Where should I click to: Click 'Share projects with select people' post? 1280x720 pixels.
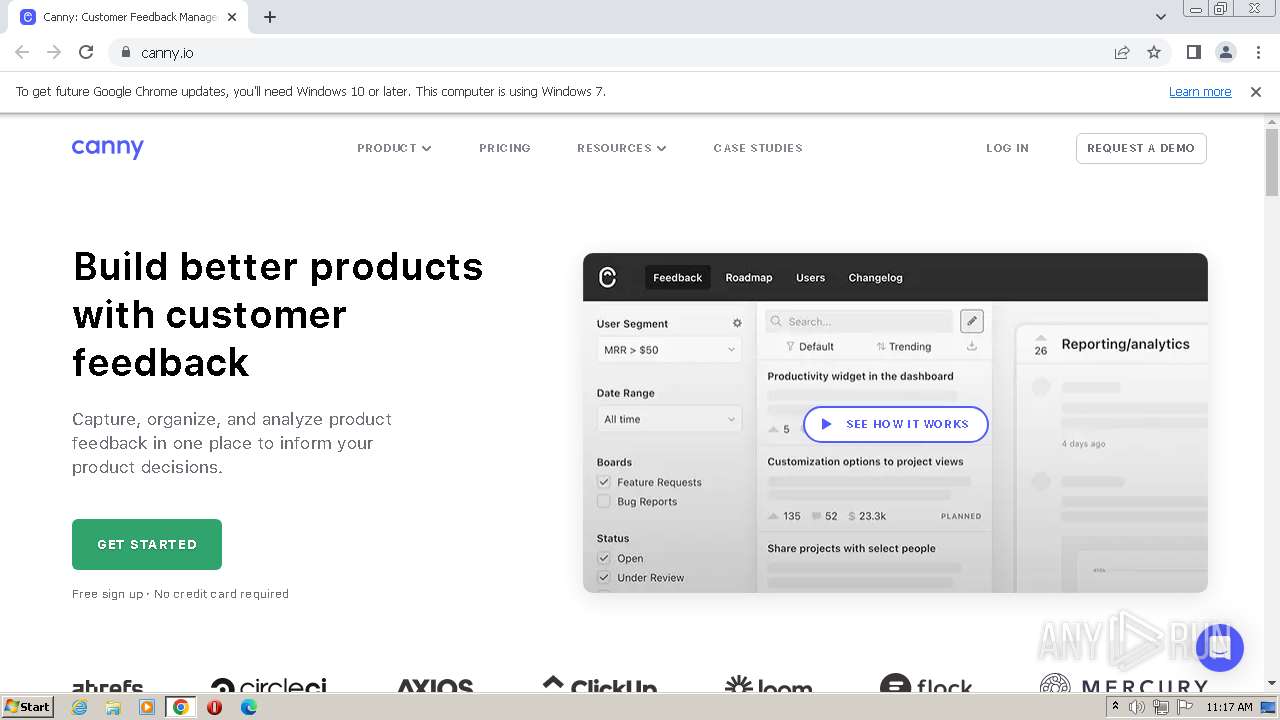[x=851, y=548]
